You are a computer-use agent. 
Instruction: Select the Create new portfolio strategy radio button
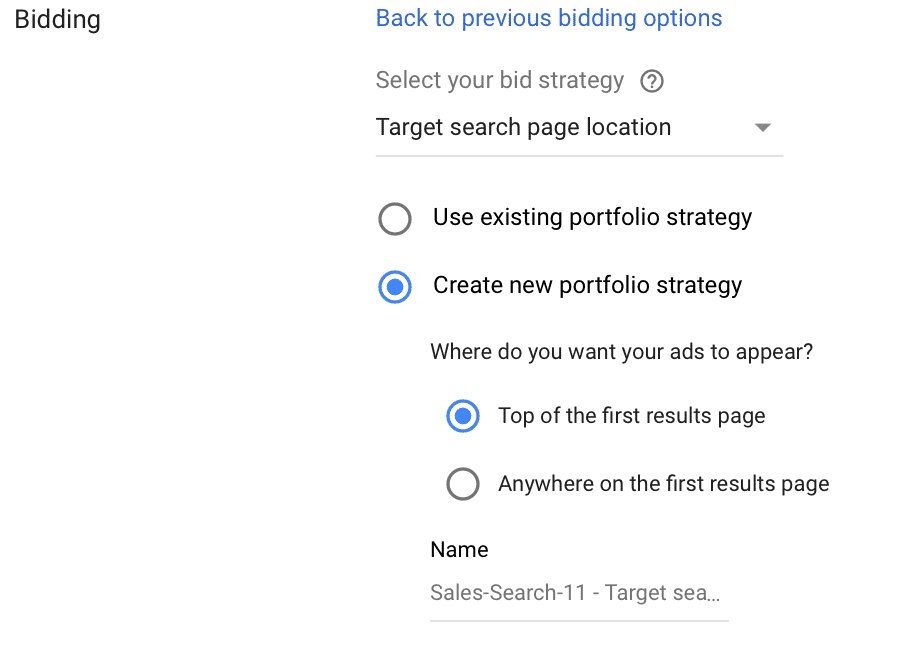(395, 287)
